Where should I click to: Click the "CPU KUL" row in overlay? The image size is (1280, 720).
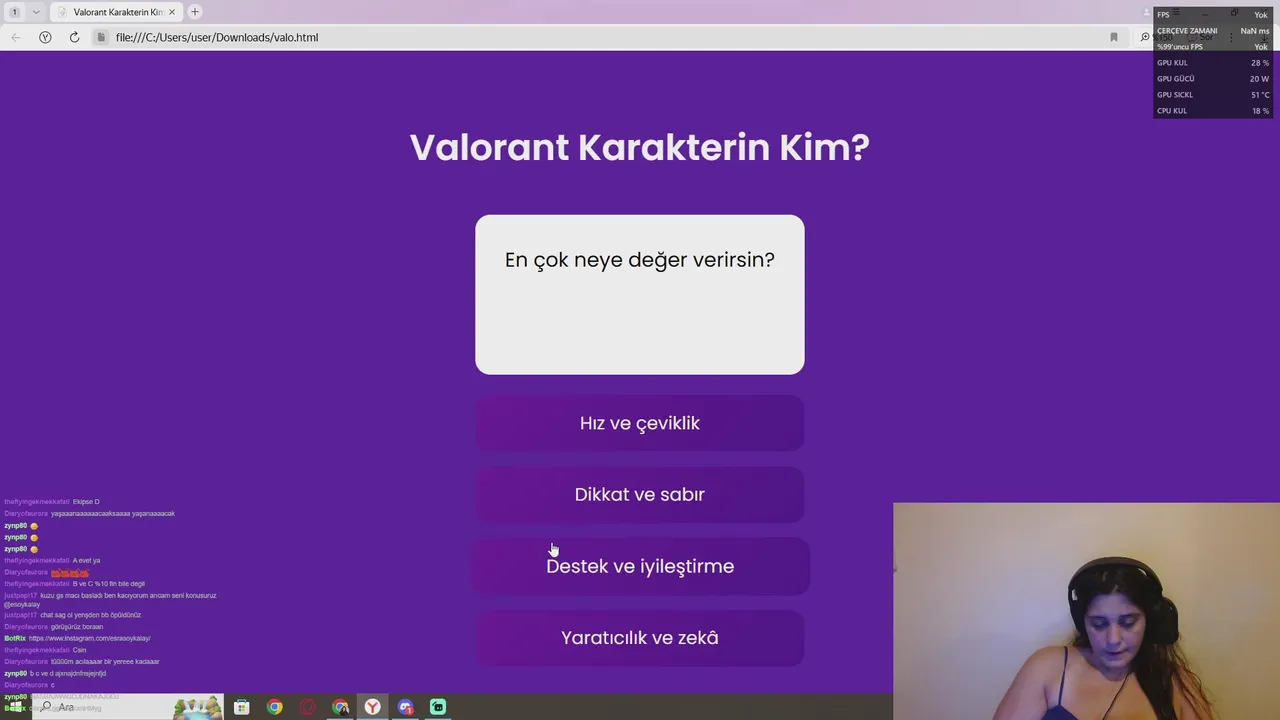pyautogui.click(x=1213, y=111)
